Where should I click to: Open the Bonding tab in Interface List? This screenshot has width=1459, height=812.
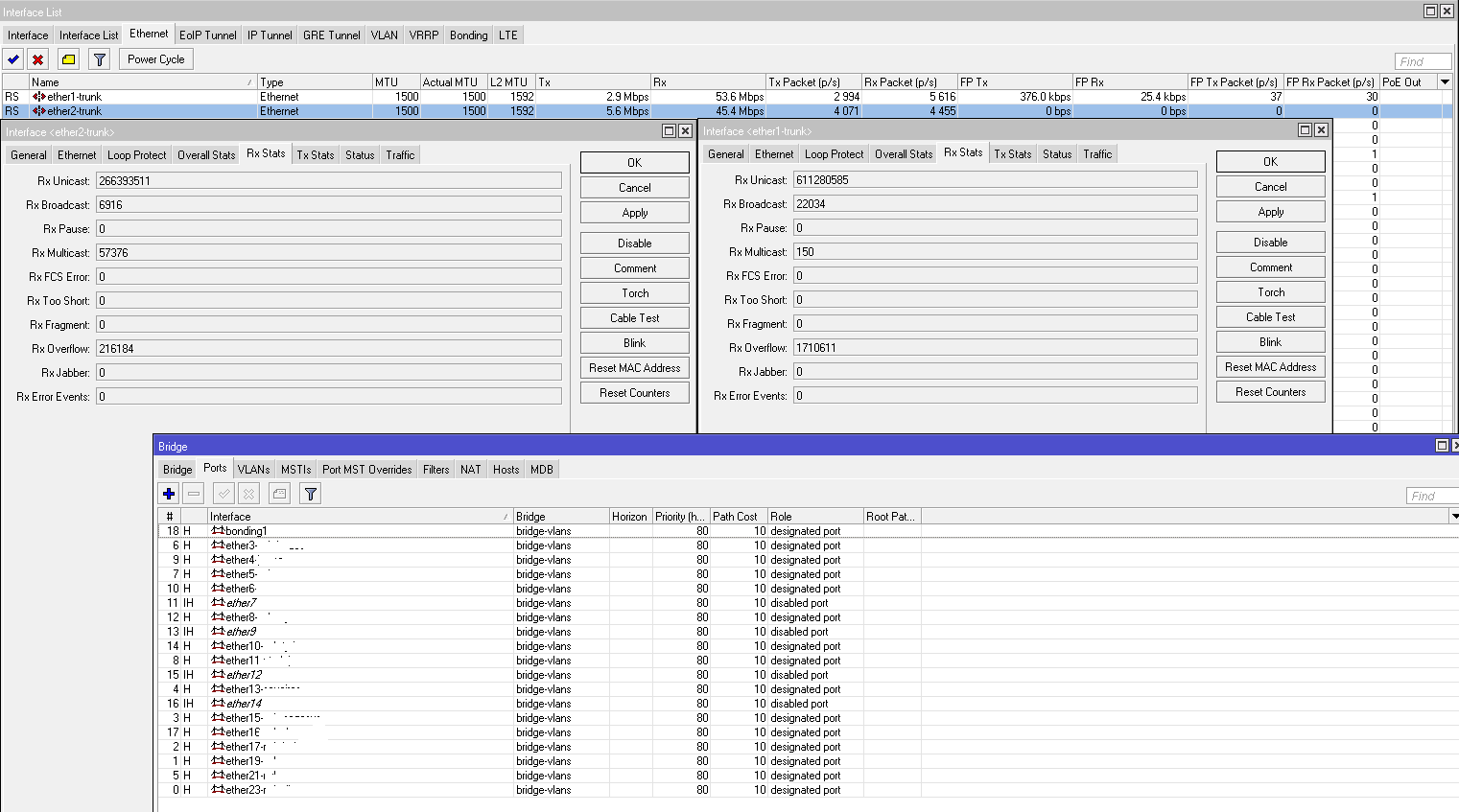(469, 35)
